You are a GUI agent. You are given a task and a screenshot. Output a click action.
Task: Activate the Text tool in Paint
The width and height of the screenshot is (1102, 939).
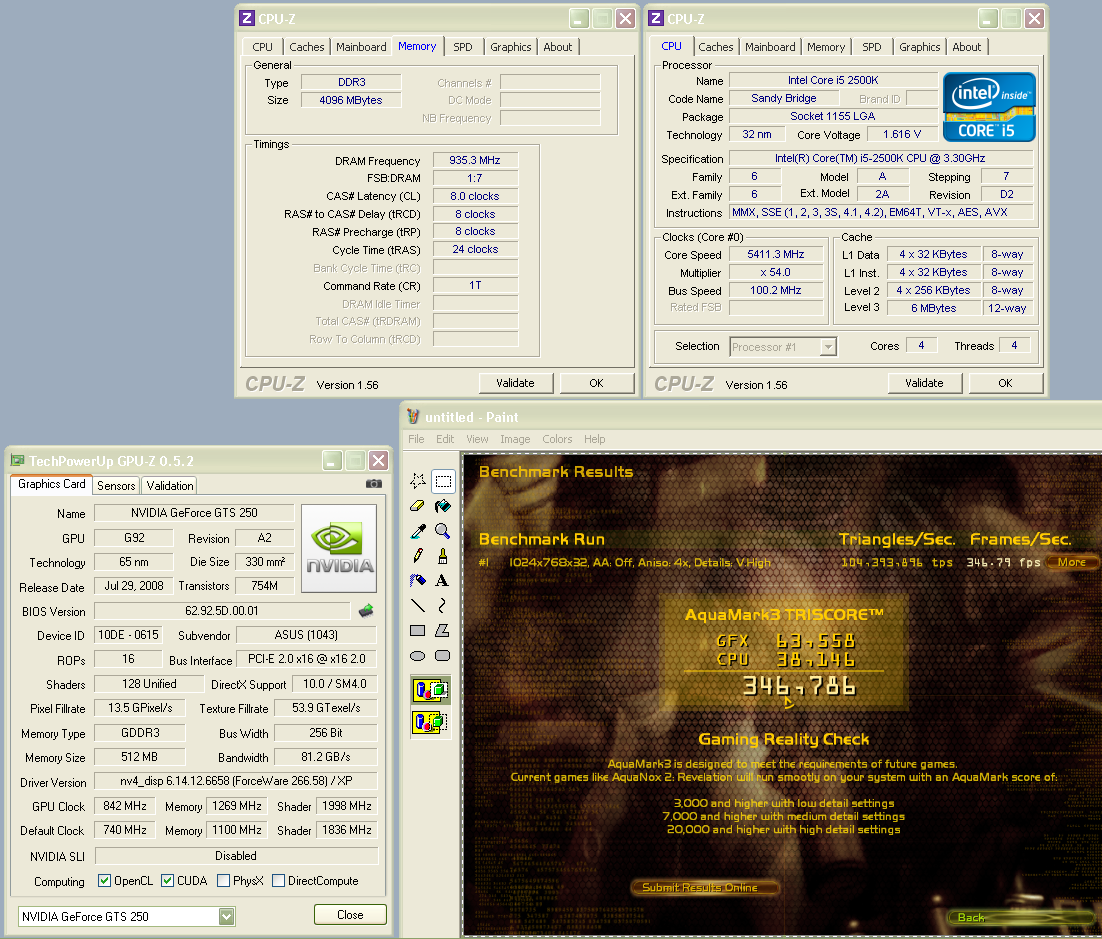tap(443, 581)
